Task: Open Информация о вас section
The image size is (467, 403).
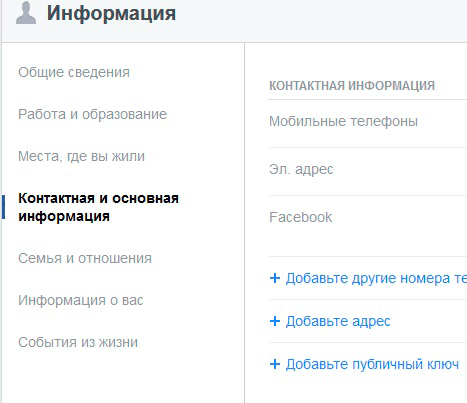Action: click(x=80, y=300)
